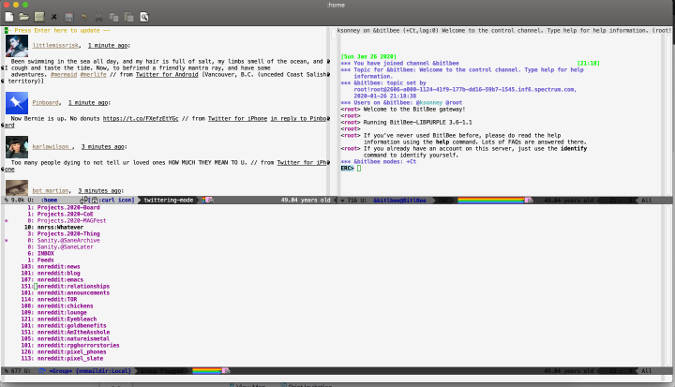Open the nnreddit:chickens group

pos(65,306)
